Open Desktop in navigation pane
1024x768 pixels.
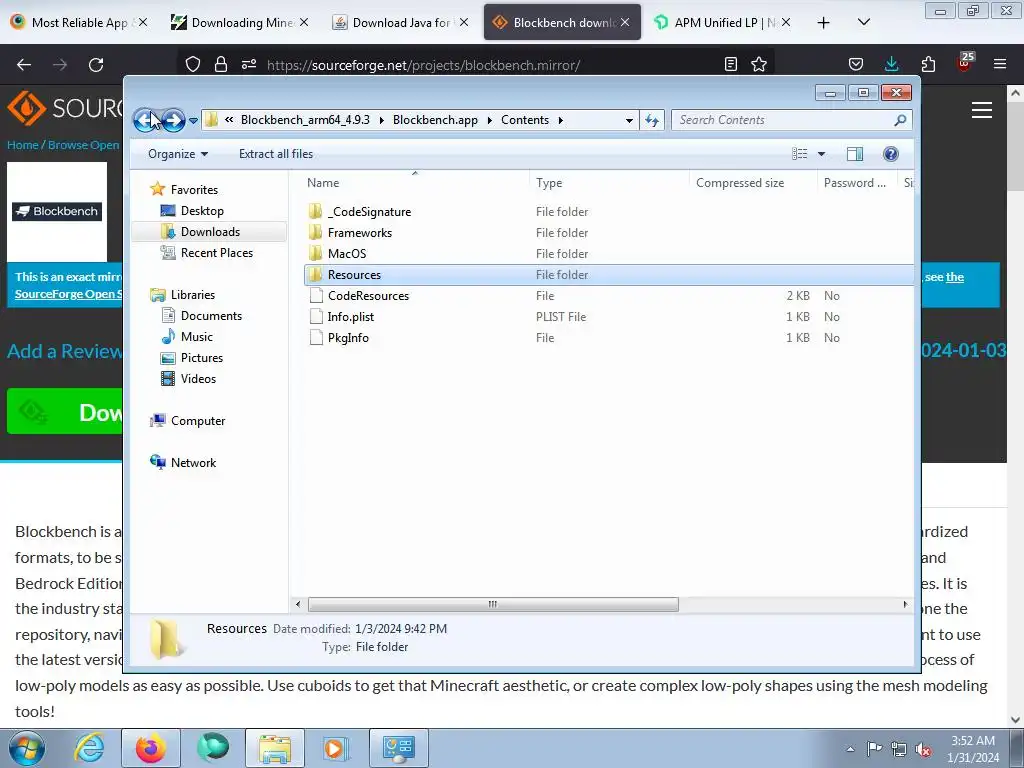pyautogui.click(x=202, y=211)
